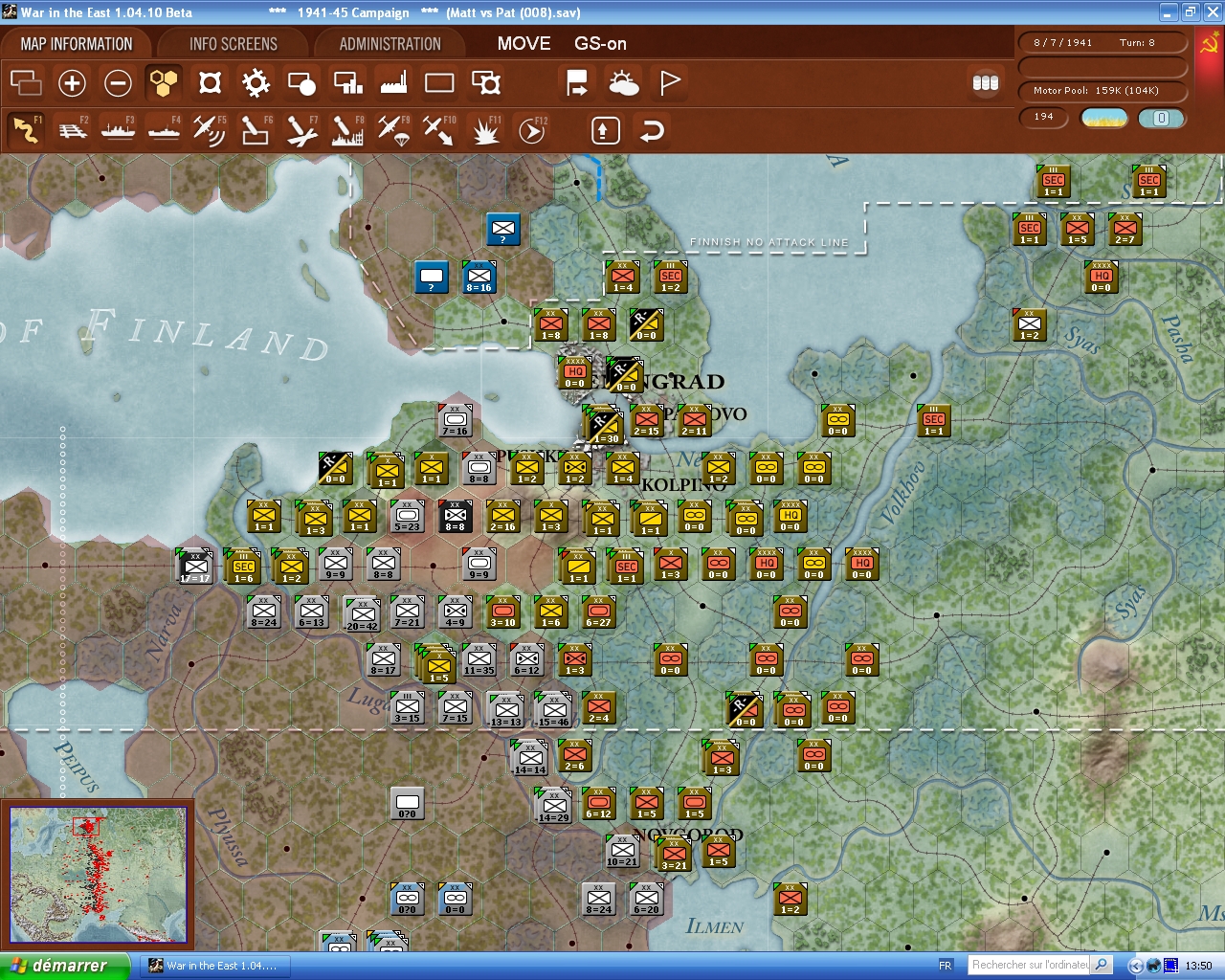Select the 11=35 unit counter
The height and width of the screenshot is (980, 1225).
pos(479,659)
